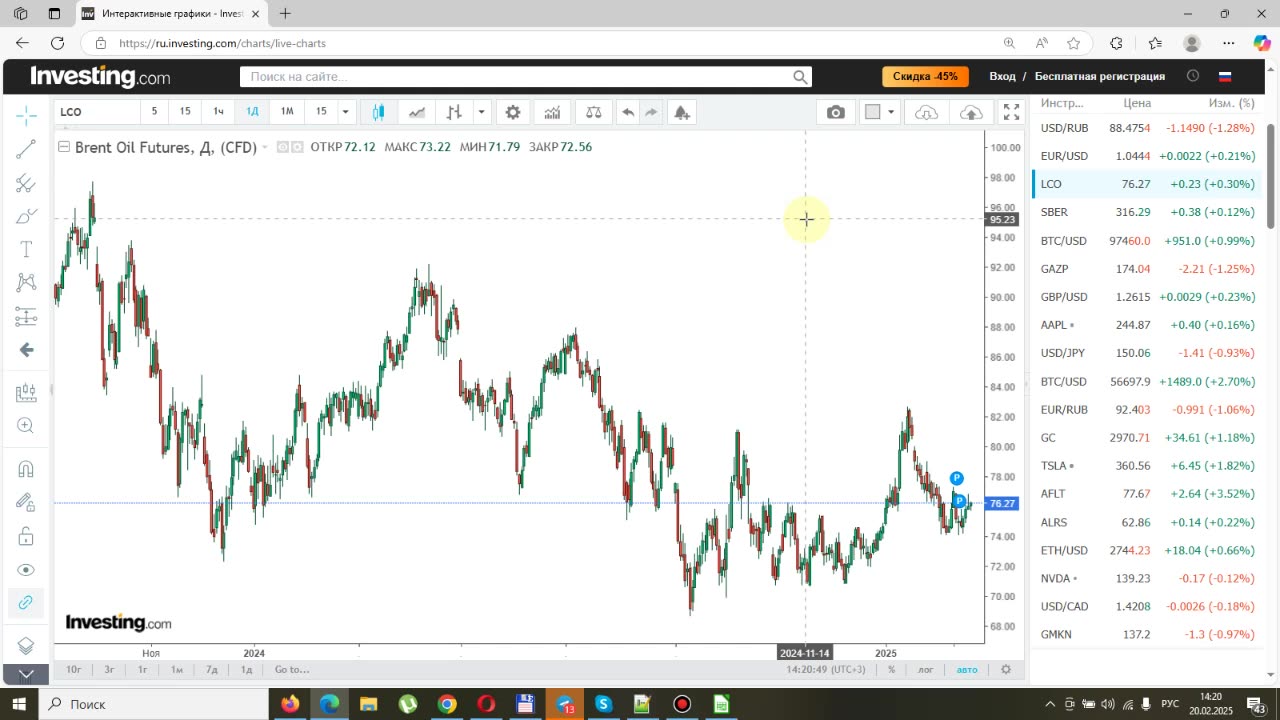Click the back arrow in left toolbar
Viewport: 1280px width, 720px height.
click(x=26, y=350)
